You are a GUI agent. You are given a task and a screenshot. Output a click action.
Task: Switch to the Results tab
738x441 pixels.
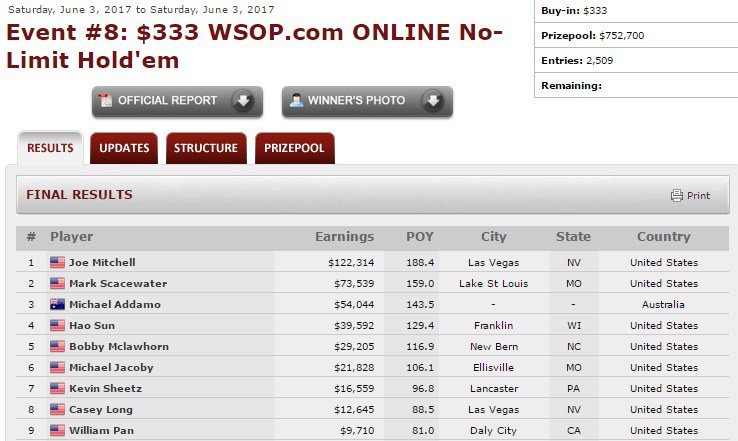[50, 148]
